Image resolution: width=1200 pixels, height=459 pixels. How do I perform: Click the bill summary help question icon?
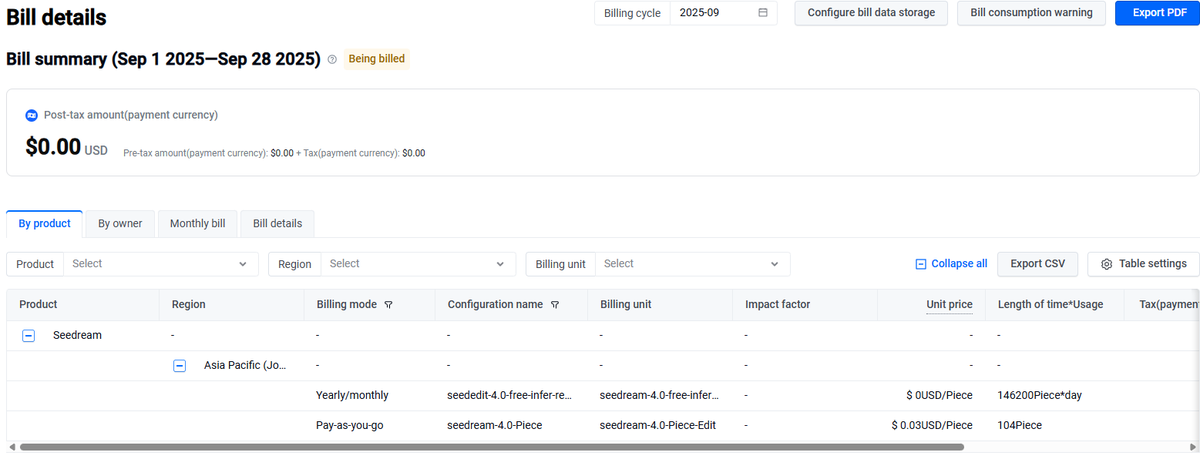click(x=332, y=60)
